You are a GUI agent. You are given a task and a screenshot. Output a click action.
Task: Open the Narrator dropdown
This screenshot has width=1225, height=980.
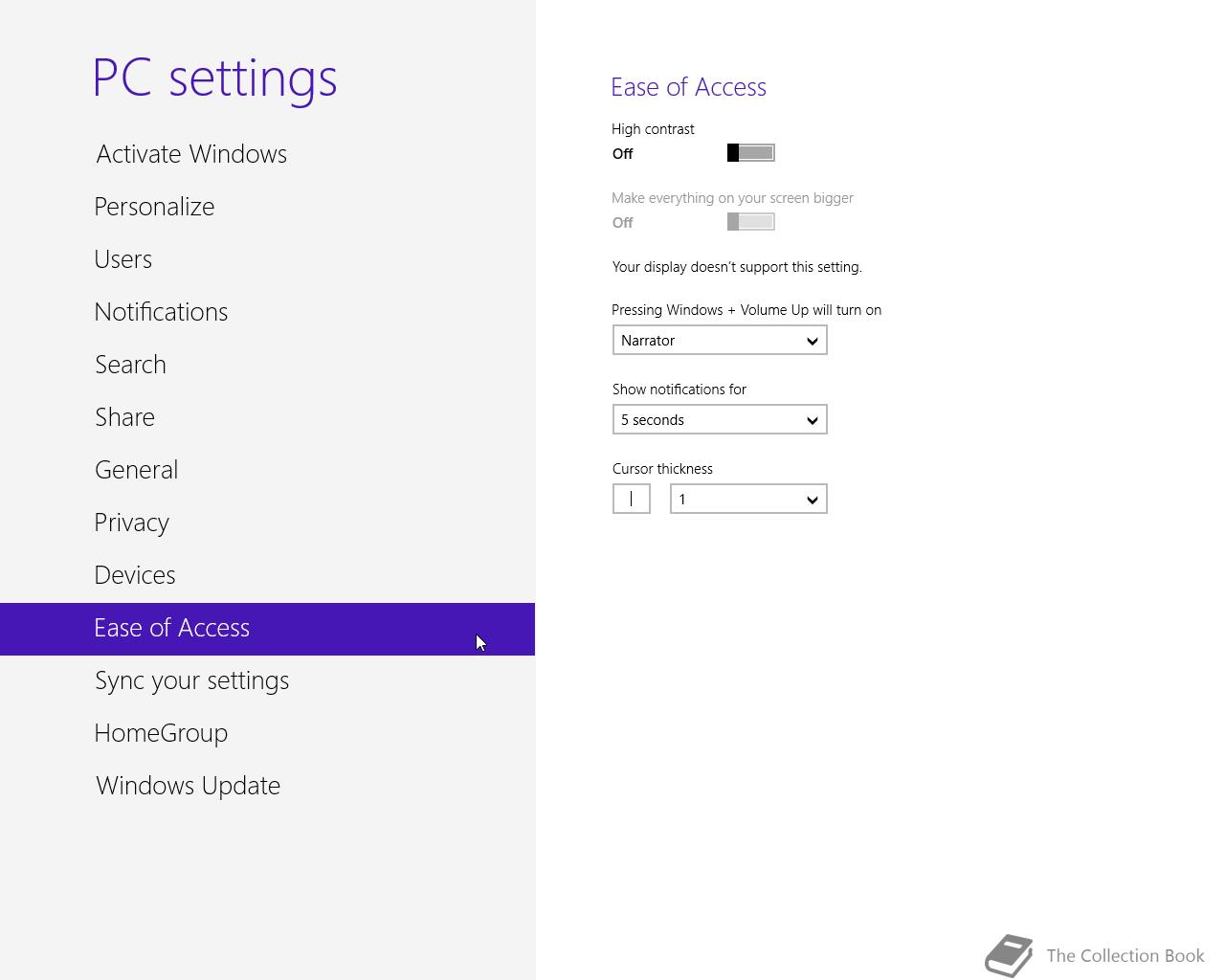pyautogui.click(x=720, y=341)
